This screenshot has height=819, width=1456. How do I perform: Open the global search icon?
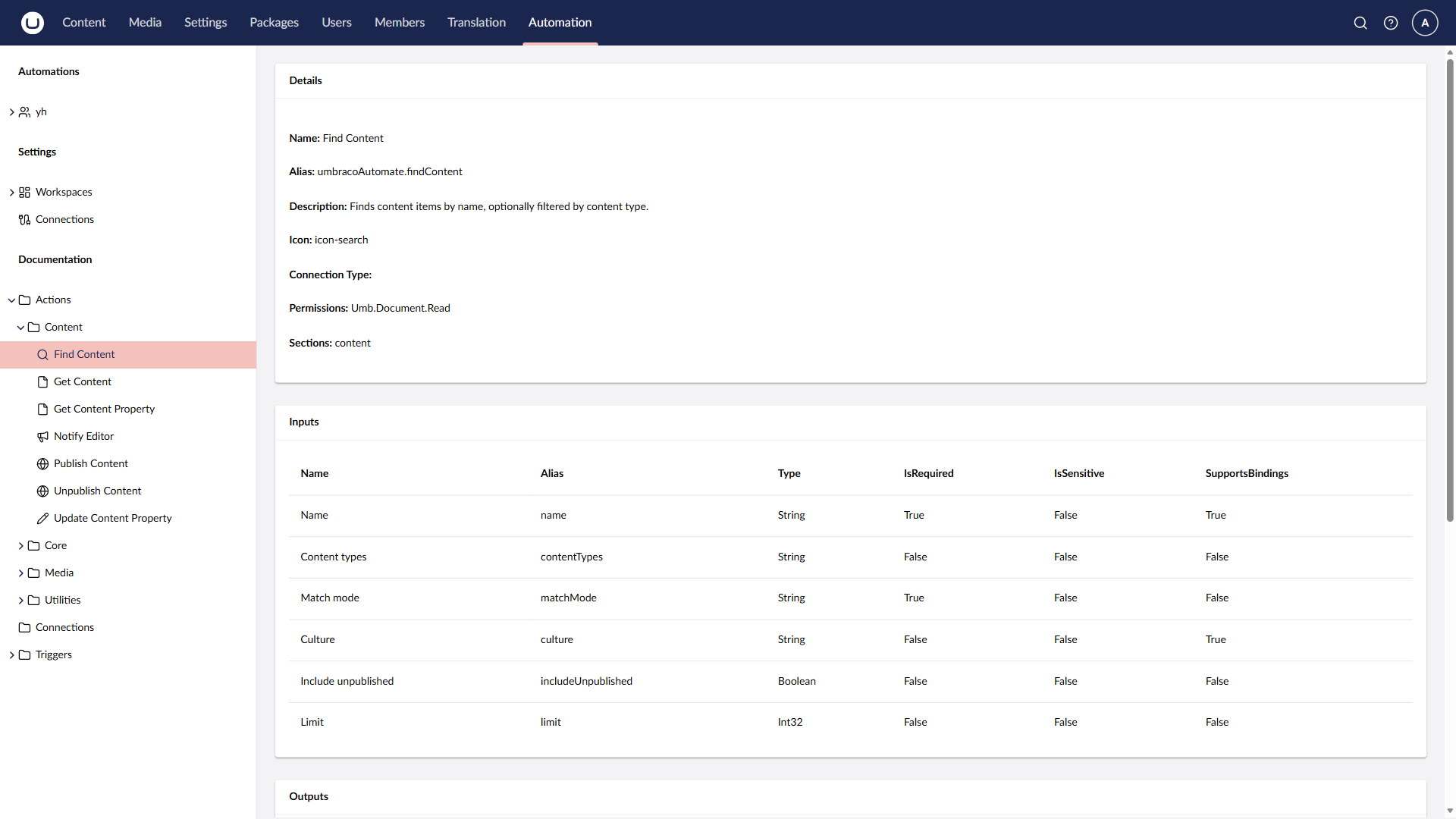1360,23
